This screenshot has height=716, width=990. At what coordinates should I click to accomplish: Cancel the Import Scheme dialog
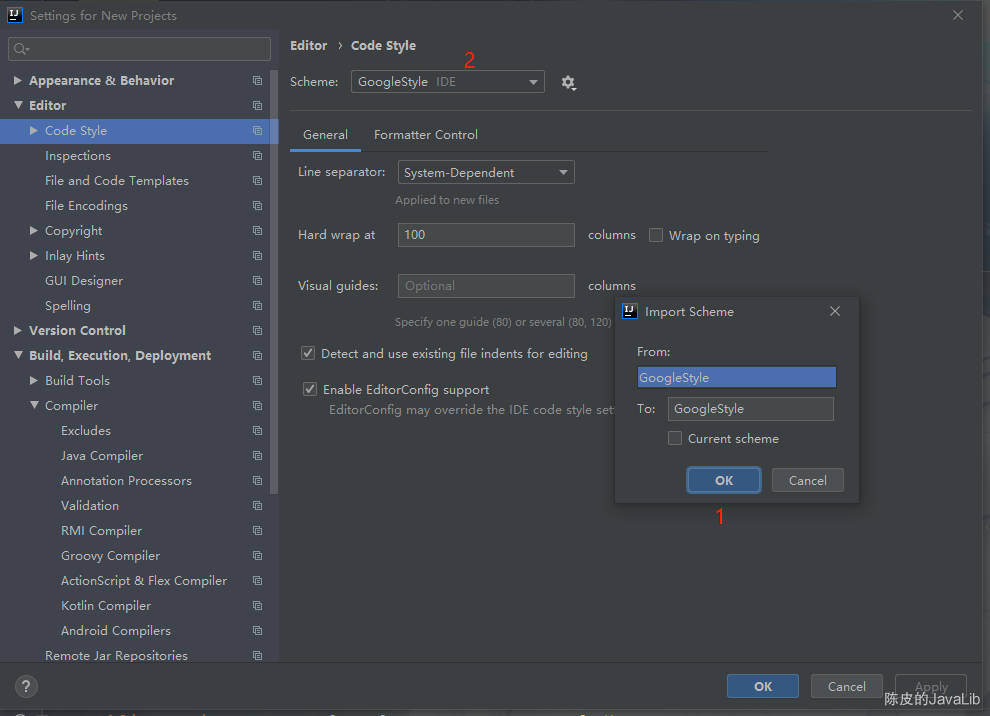807,480
